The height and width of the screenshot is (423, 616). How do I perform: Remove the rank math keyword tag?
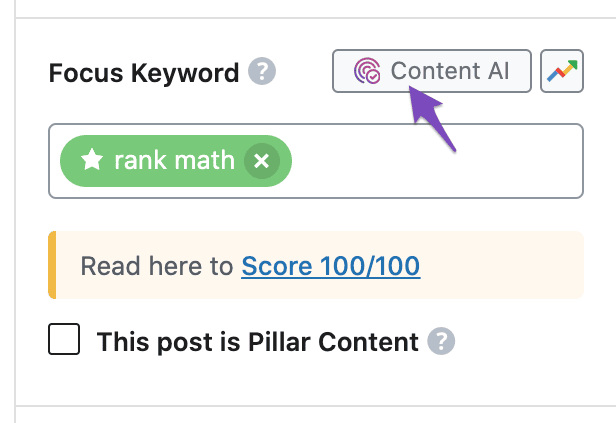coord(261,160)
